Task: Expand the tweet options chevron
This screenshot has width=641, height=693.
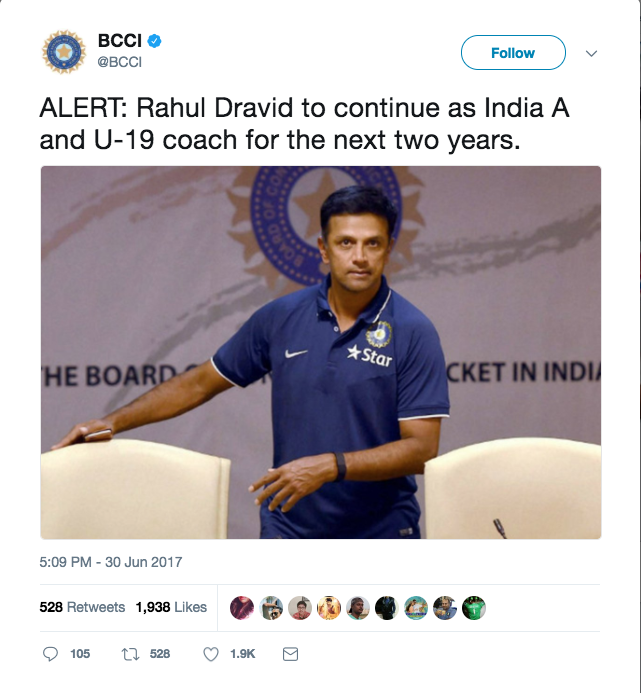Action: 591,53
